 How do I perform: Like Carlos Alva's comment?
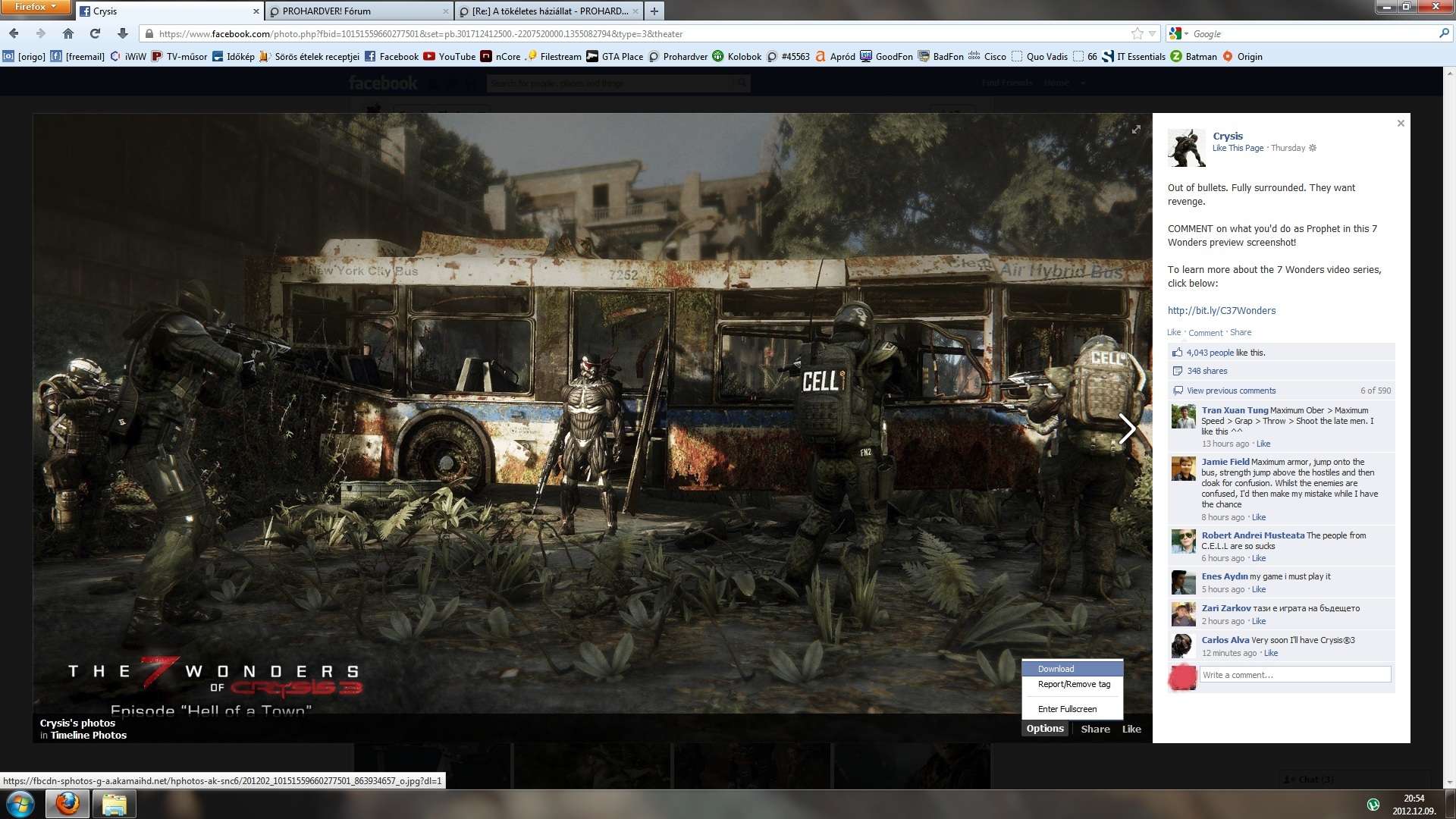[x=1271, y=653]
